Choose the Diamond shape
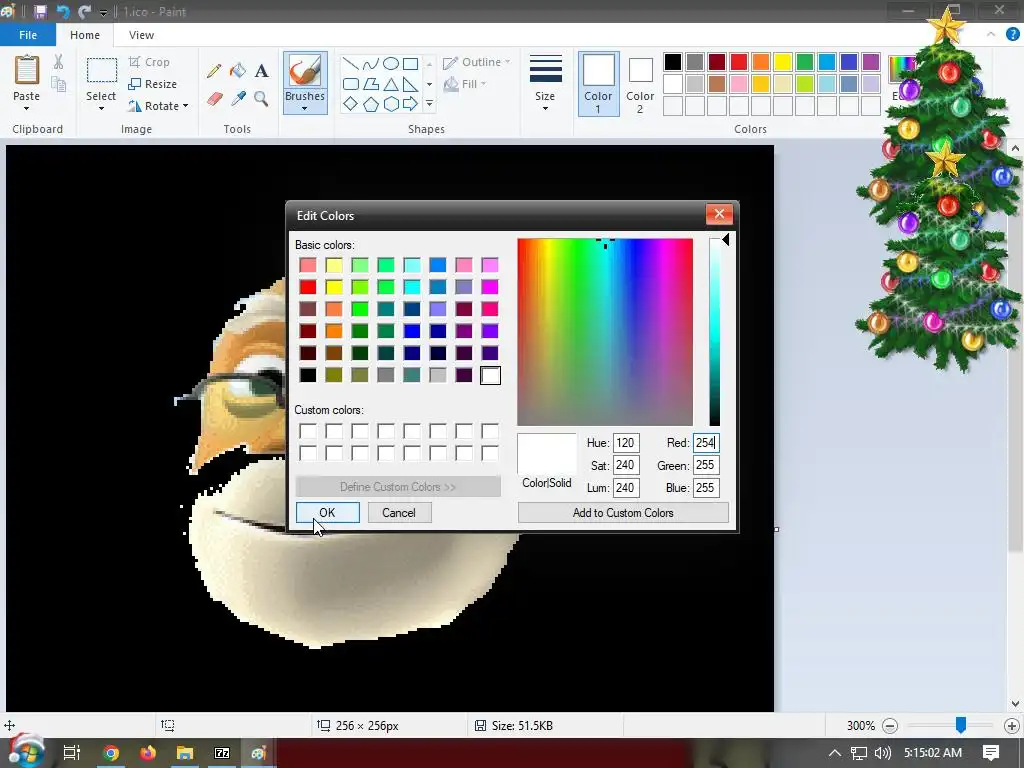This screenshot has width=1024, height=768. click(351, 104)
